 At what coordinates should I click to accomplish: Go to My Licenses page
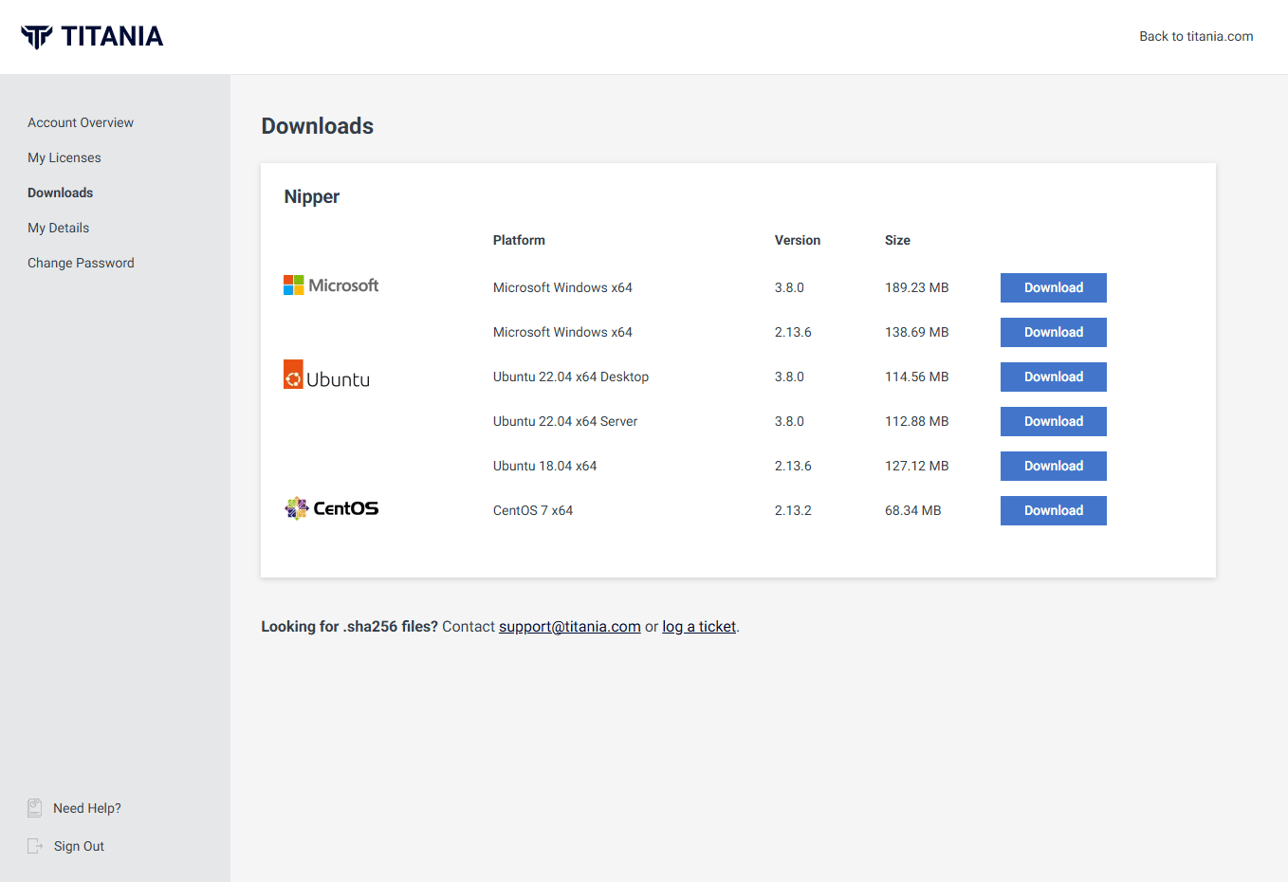pyautogui.click(x=64, y=158)
